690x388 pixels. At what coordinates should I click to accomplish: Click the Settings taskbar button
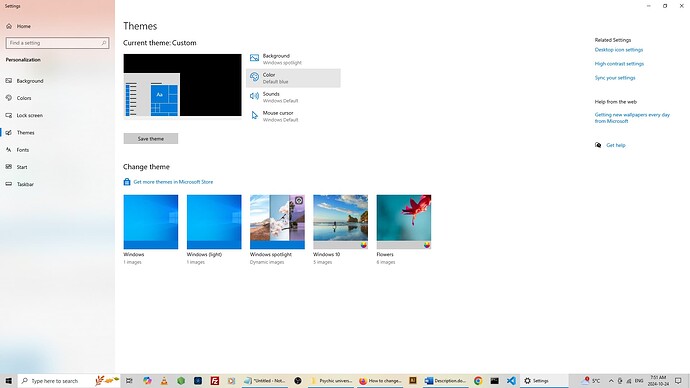coord(544,381)
